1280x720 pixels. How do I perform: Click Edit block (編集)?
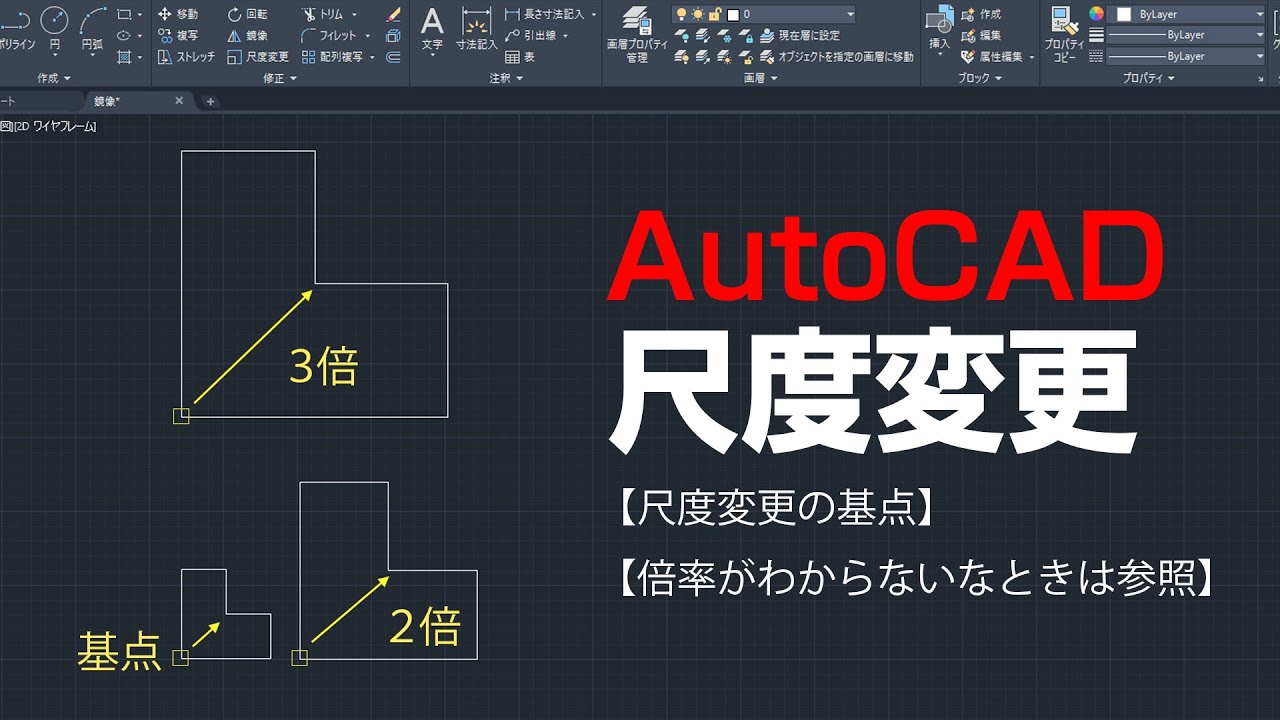pyautogui.click(x=980, y=35)
